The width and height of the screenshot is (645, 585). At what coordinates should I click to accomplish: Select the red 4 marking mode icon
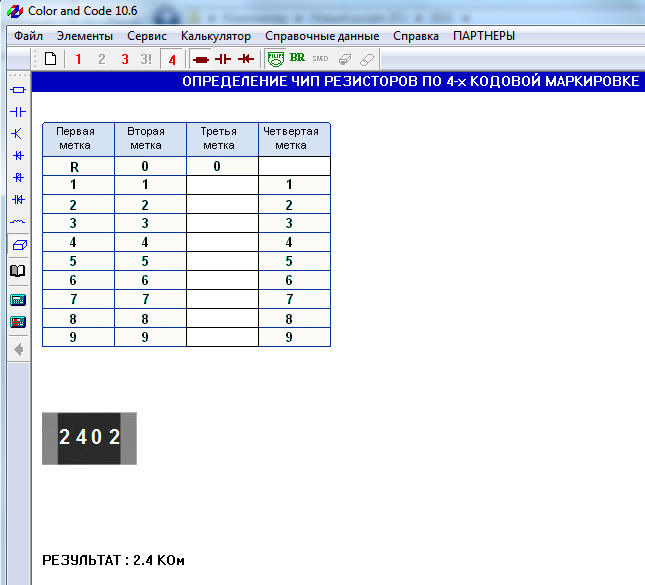(x=172, y=60)
